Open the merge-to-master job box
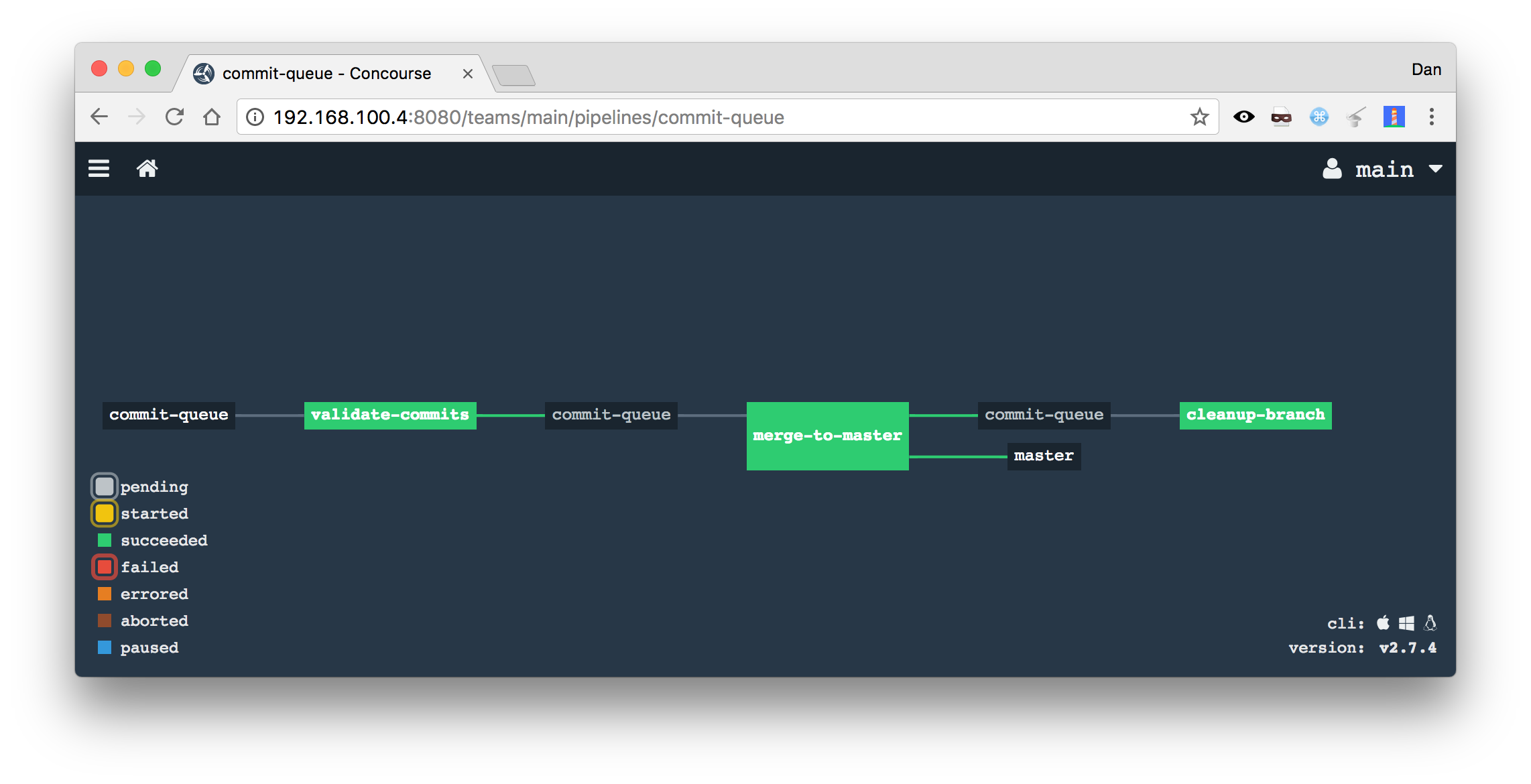Screen dimensions: 1531x784 [x=827, y=436]
